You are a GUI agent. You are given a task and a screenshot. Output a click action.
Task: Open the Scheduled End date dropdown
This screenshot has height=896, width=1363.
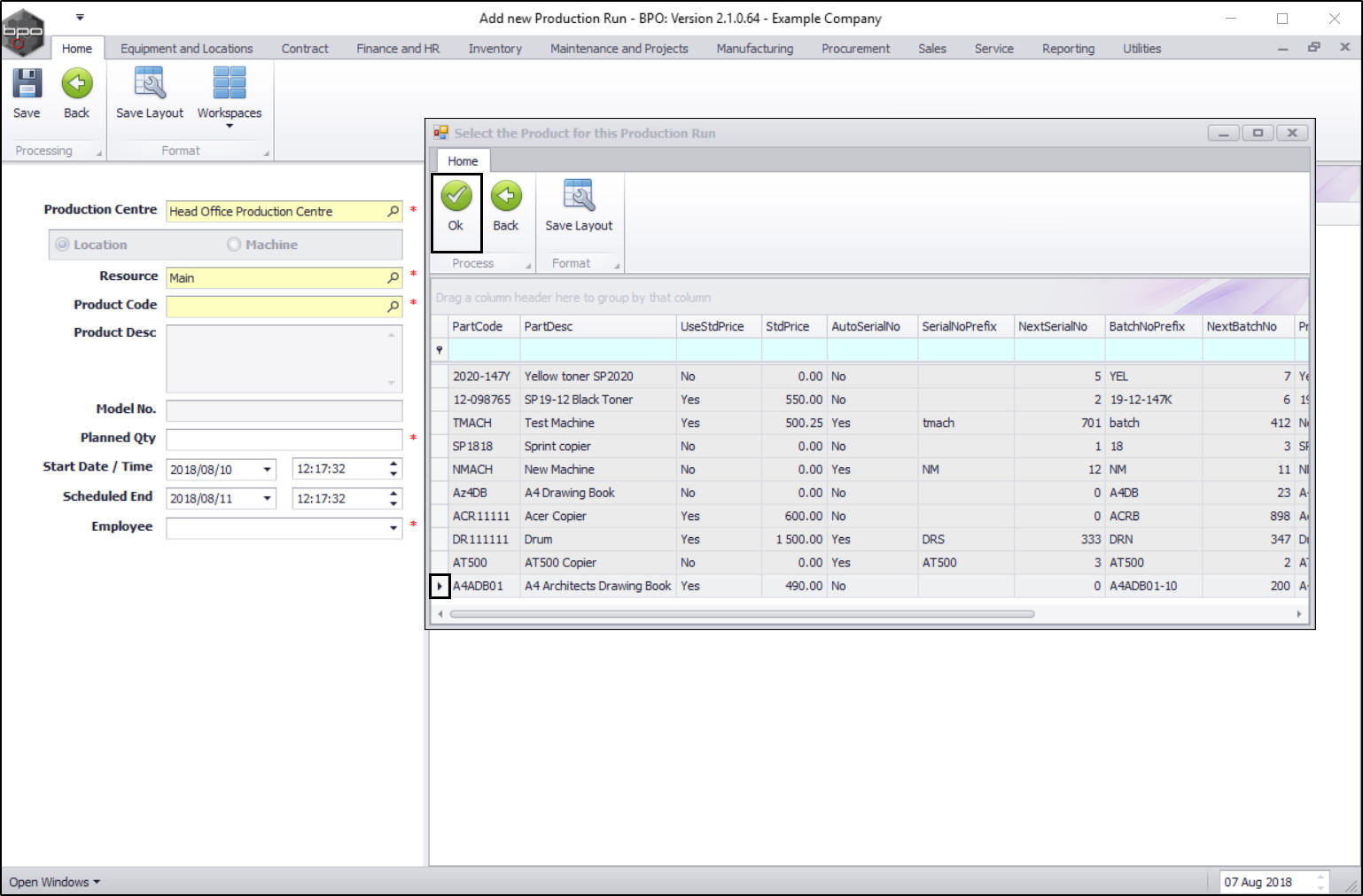[267, 499]
